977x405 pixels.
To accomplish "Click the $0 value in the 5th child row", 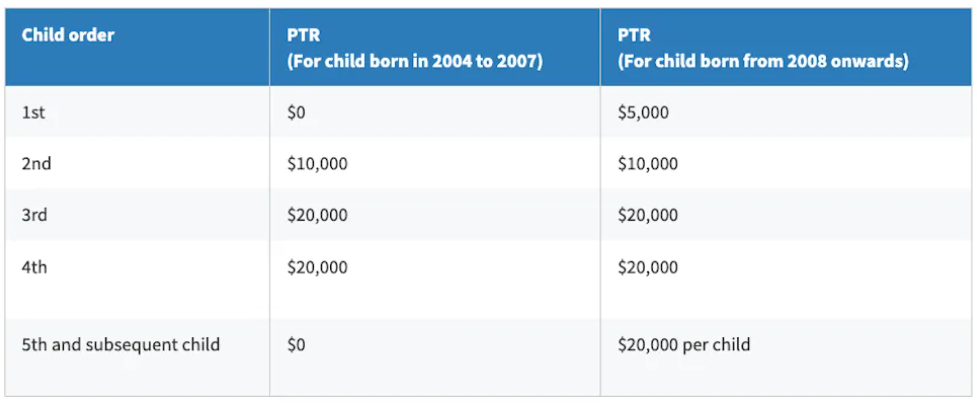I will pyautogui.click(x=297, y=345).
